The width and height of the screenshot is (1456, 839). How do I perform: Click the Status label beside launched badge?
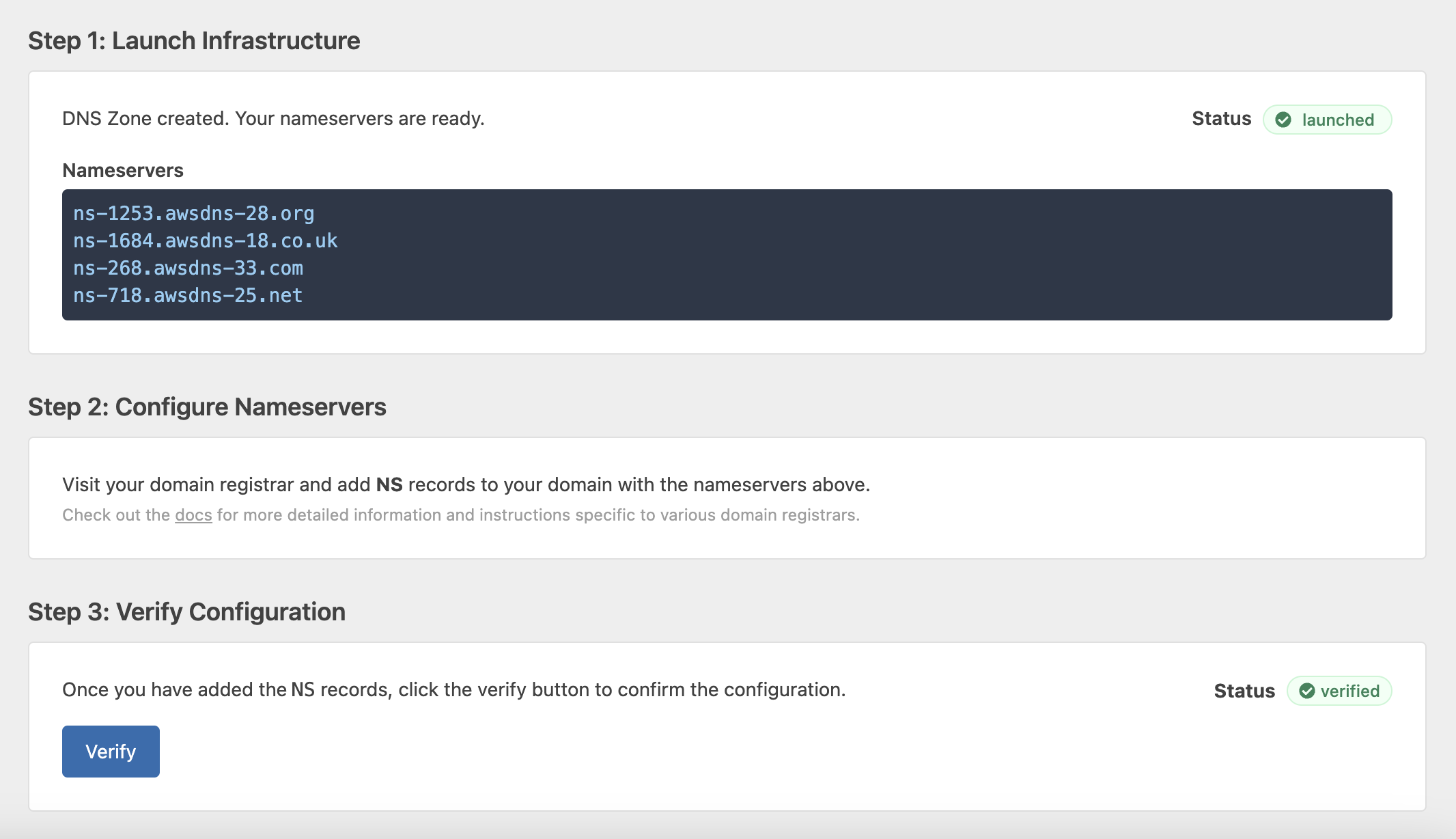tap(1221, 118)
